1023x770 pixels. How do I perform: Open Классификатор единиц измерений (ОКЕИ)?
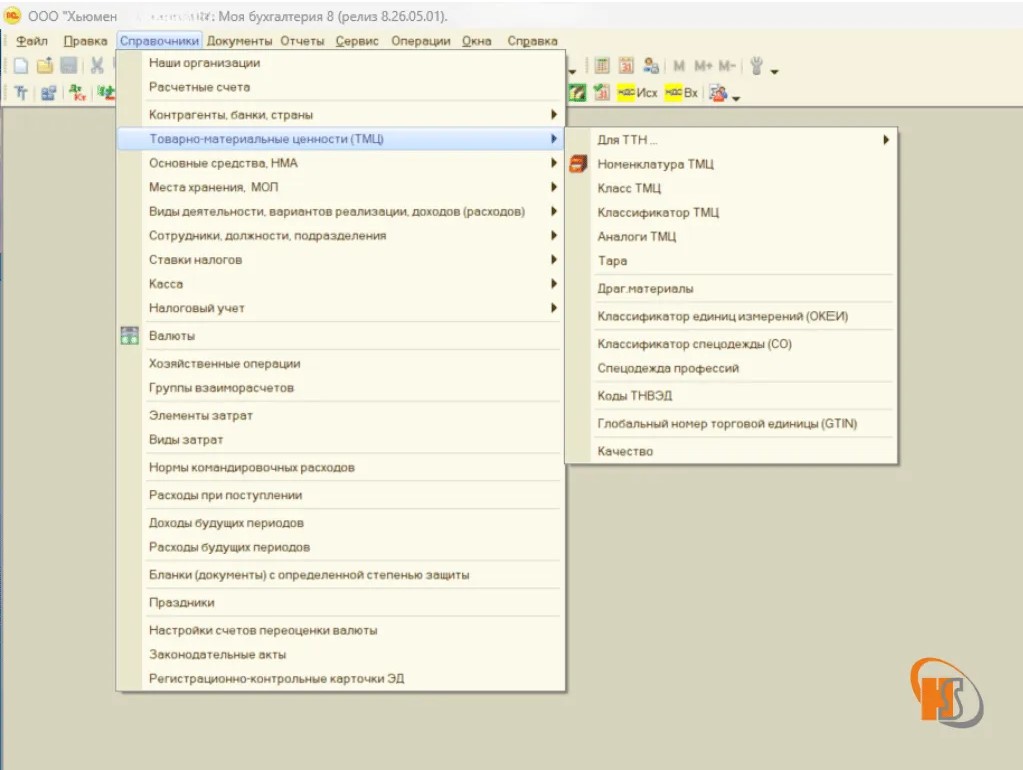point(731,316)
